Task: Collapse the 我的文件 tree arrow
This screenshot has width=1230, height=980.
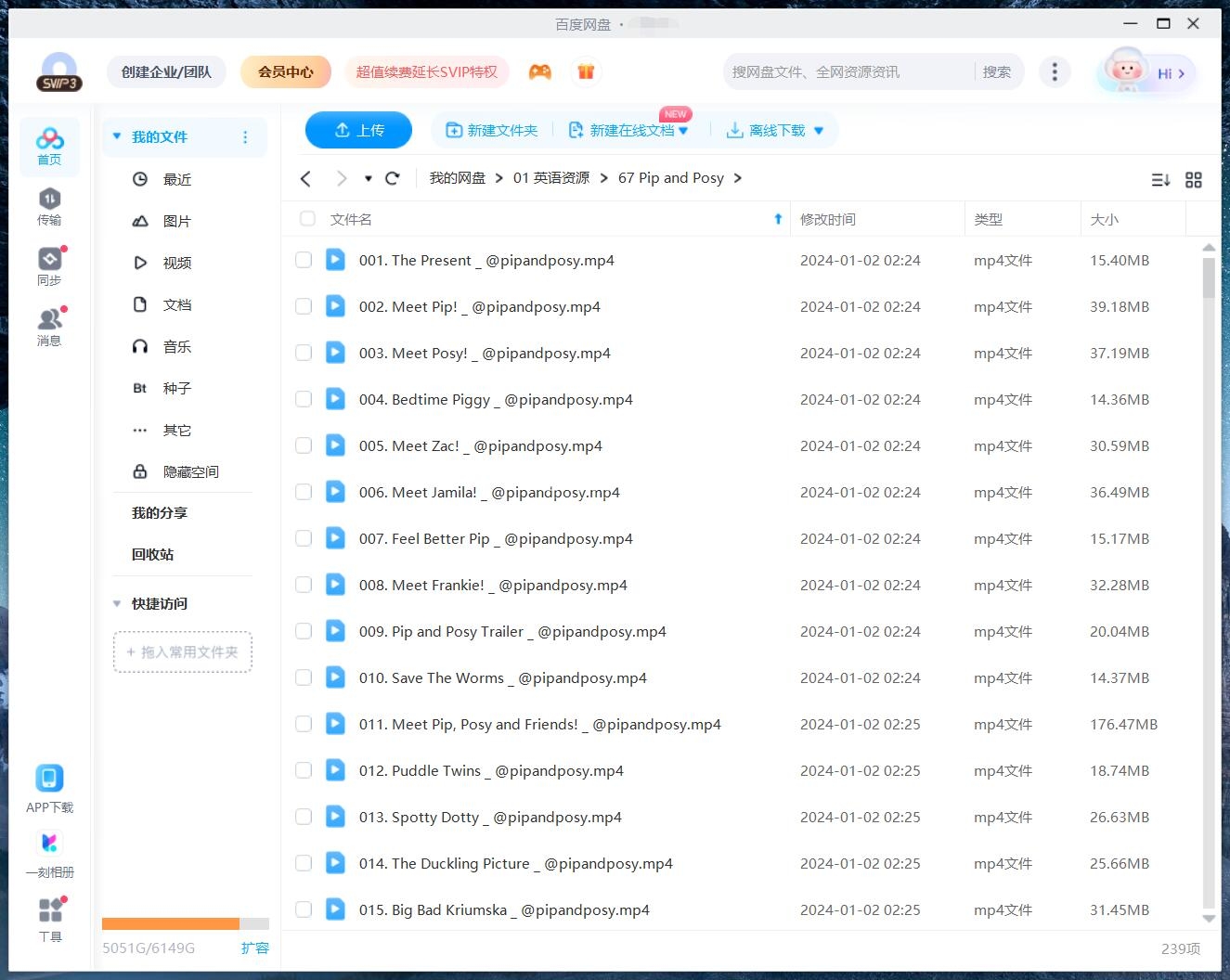Action: point(117,136)
